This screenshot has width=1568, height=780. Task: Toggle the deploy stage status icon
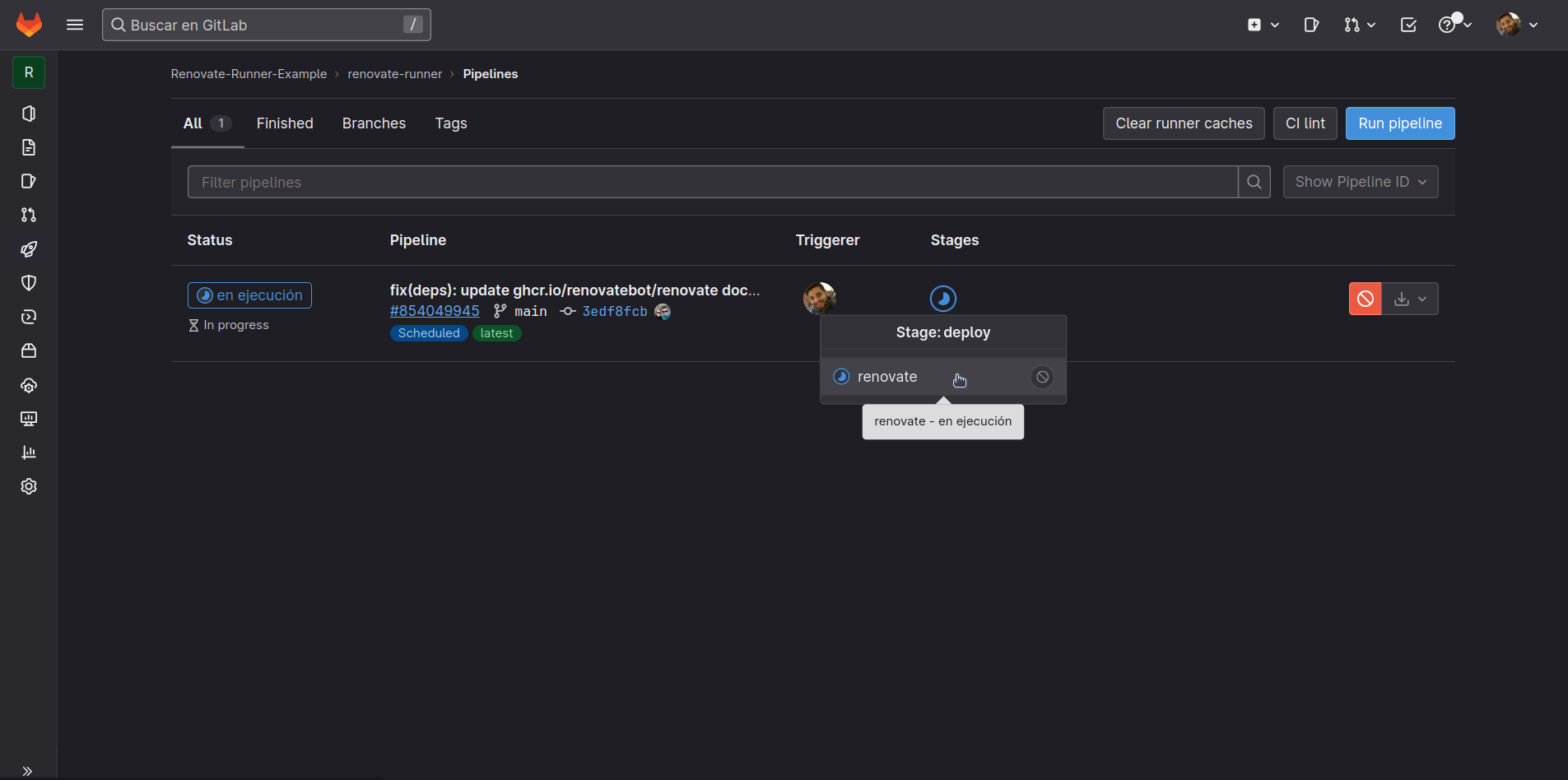point(943,299)
